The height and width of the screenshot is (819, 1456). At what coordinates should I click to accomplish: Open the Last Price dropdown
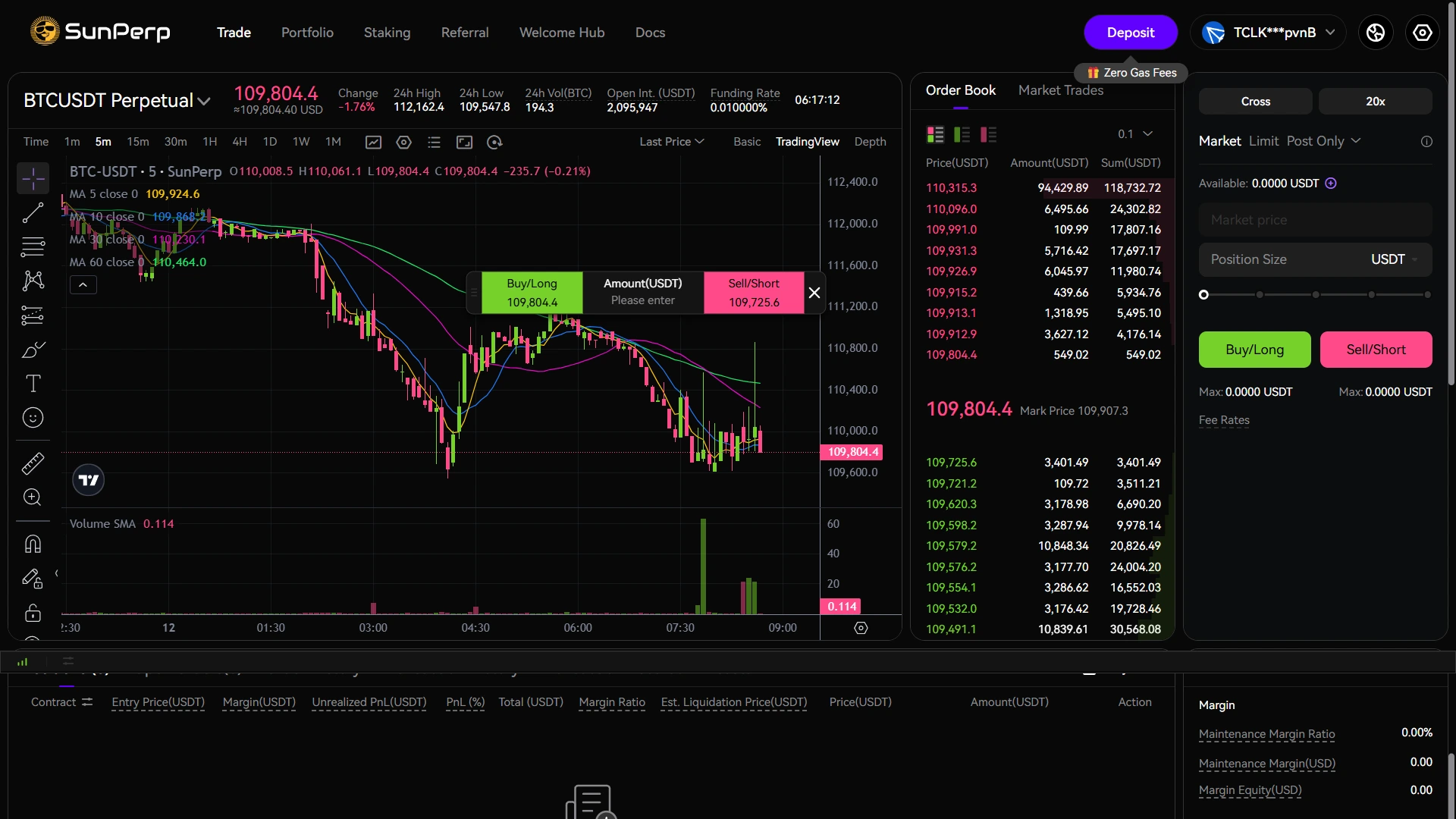click(x=671, y=142)
